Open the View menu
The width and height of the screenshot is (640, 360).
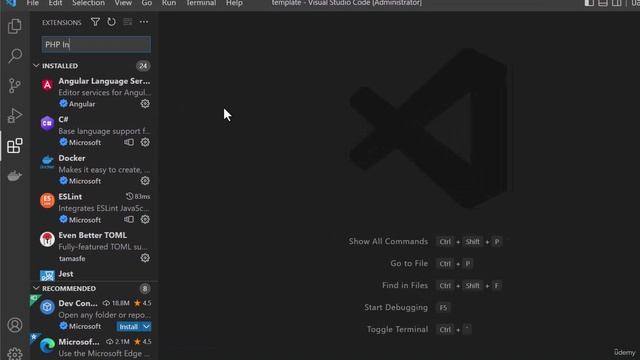coord(123,3)
